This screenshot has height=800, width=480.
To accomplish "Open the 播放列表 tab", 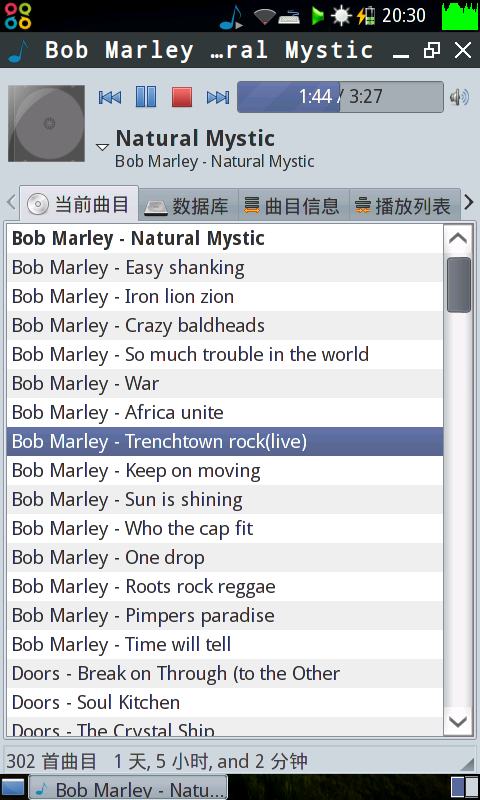I will tap(405, 206).
